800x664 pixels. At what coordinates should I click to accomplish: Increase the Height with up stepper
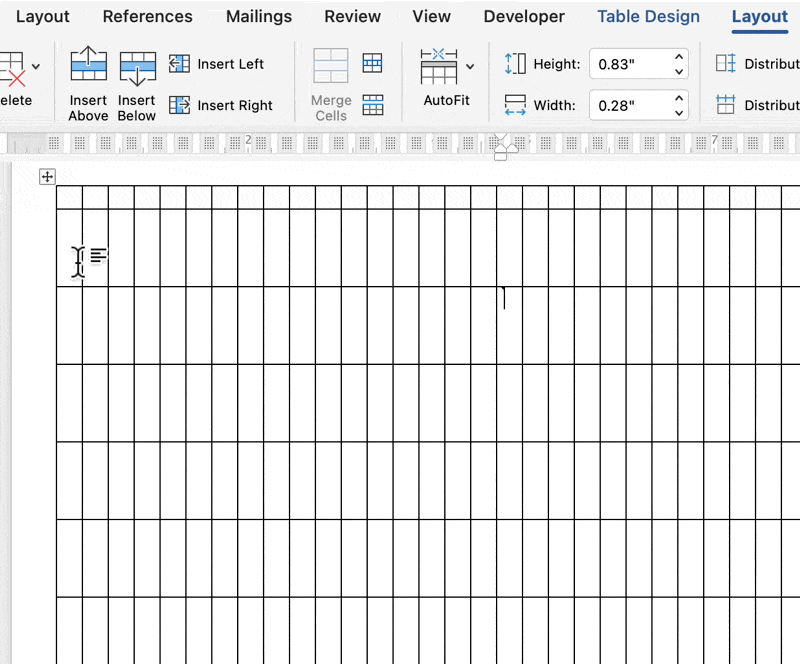(x=679, y=57)
